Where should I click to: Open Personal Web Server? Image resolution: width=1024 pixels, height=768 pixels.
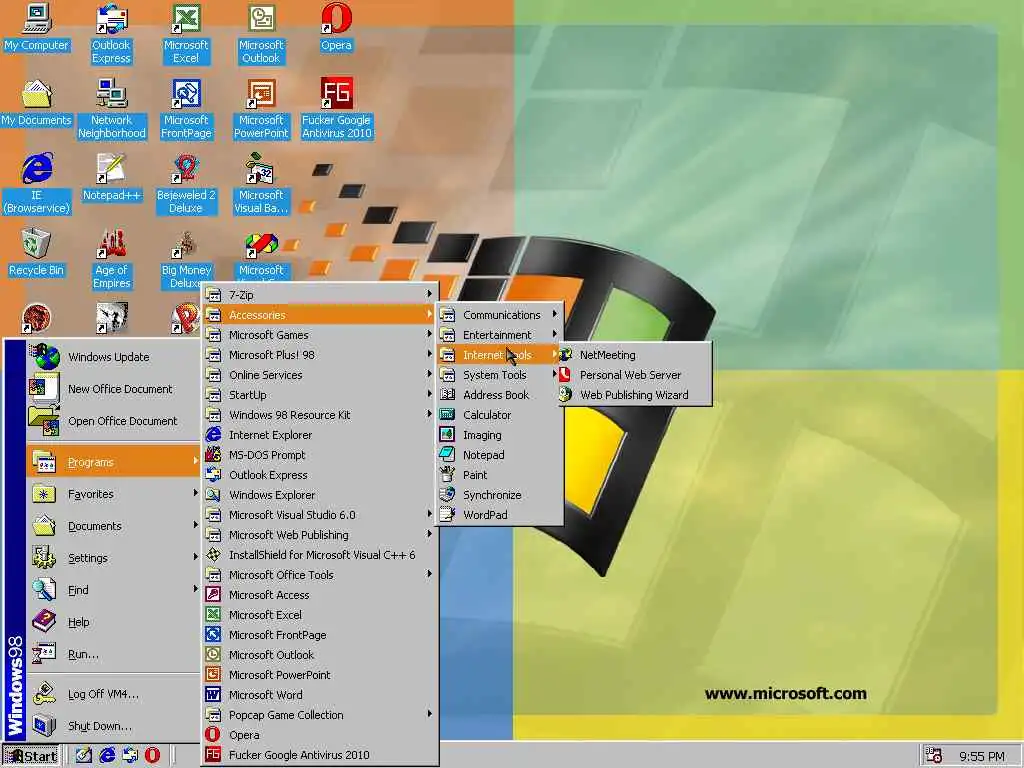[634, 375]
